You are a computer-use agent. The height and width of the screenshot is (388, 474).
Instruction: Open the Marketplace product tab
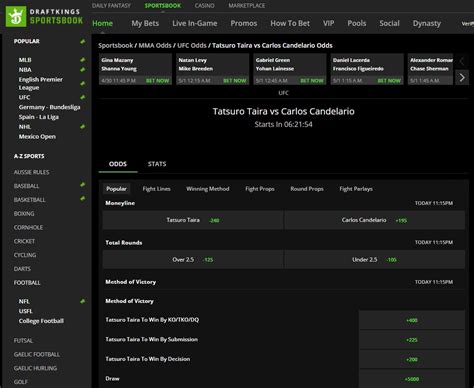point(247,6)
